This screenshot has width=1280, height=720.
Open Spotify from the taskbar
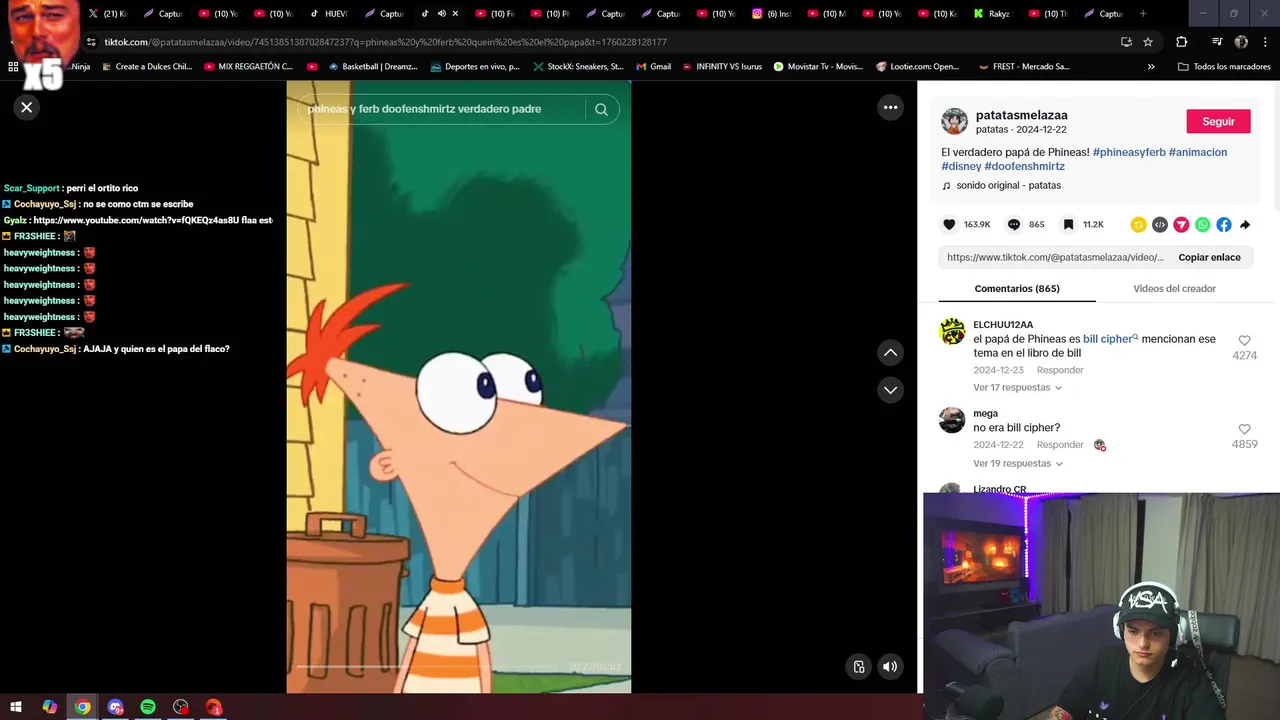[148, 707]
